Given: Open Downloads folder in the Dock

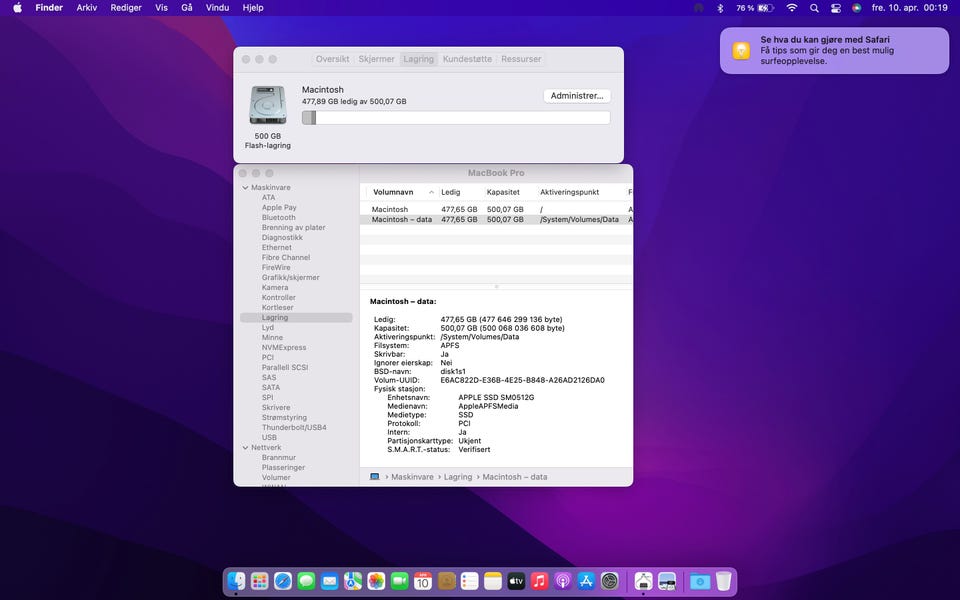Looking at the screenshot, I should 700,580.
